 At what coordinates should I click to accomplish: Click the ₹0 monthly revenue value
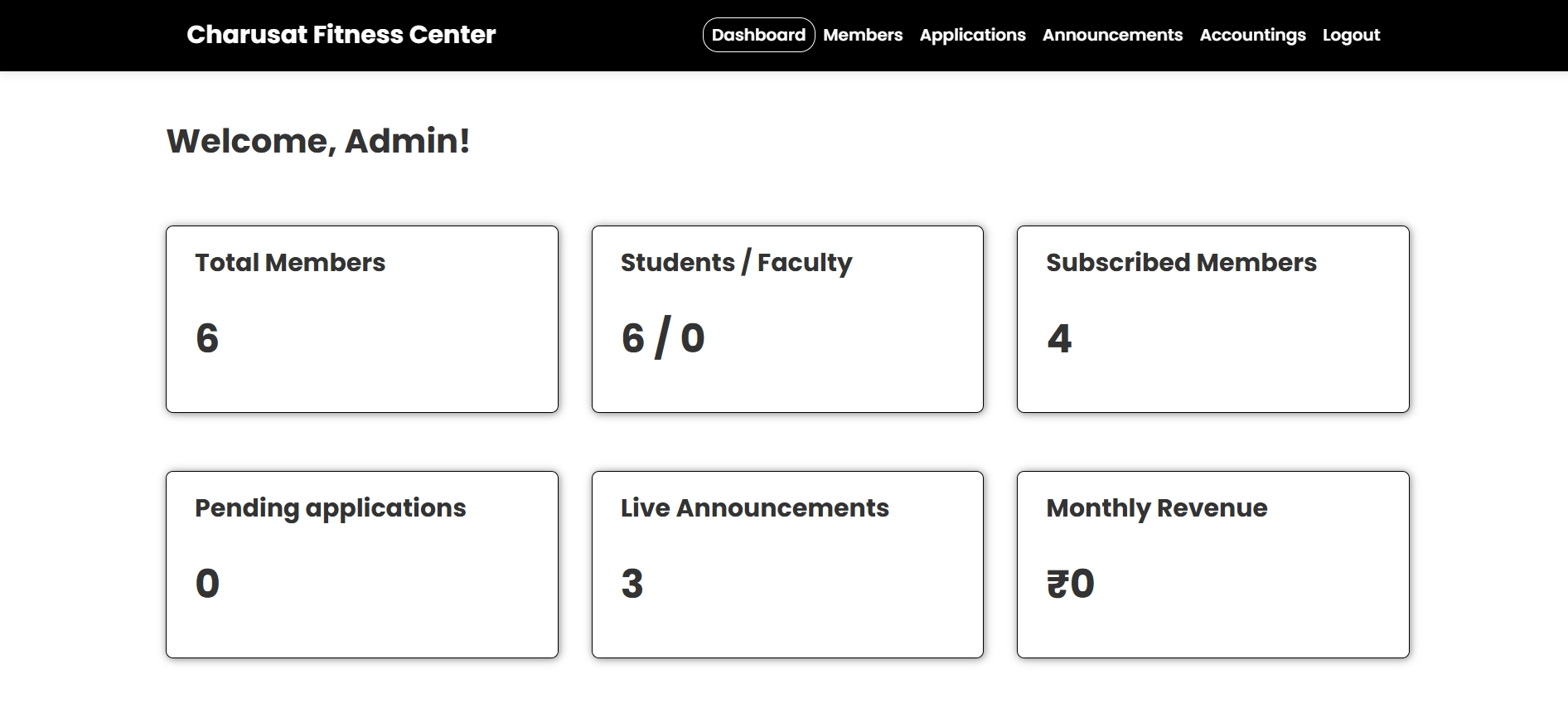1071,584
